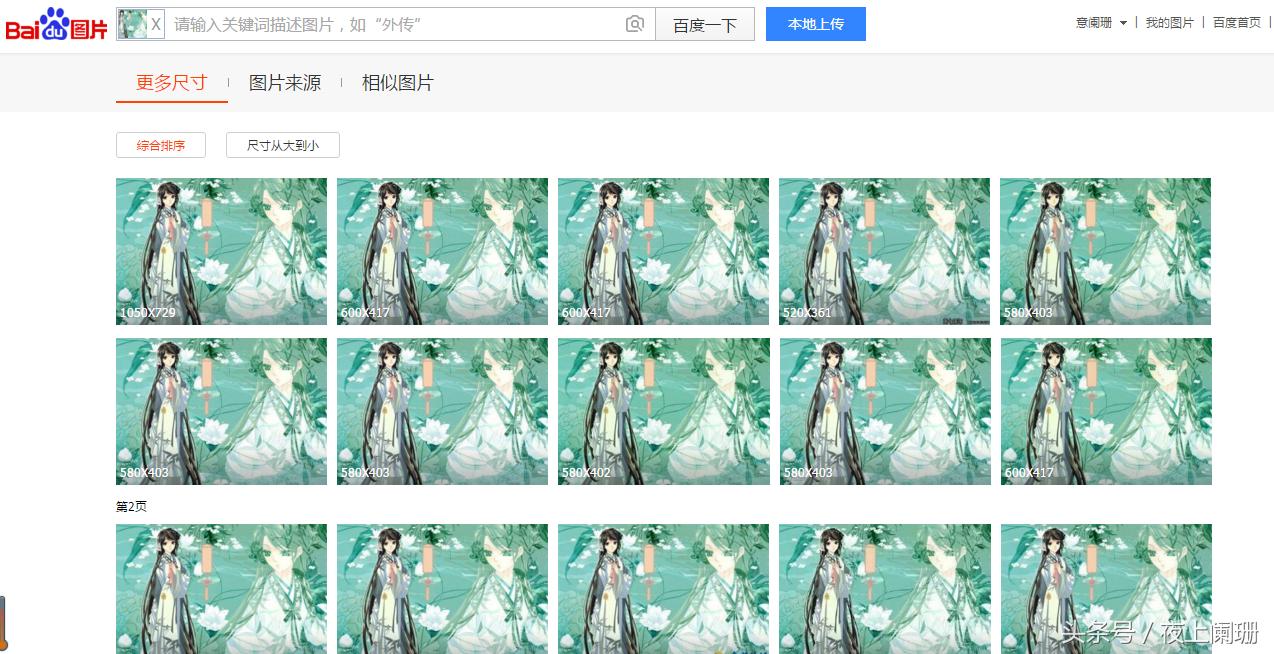Open the 580X402 image result

[x=663, y=411]
